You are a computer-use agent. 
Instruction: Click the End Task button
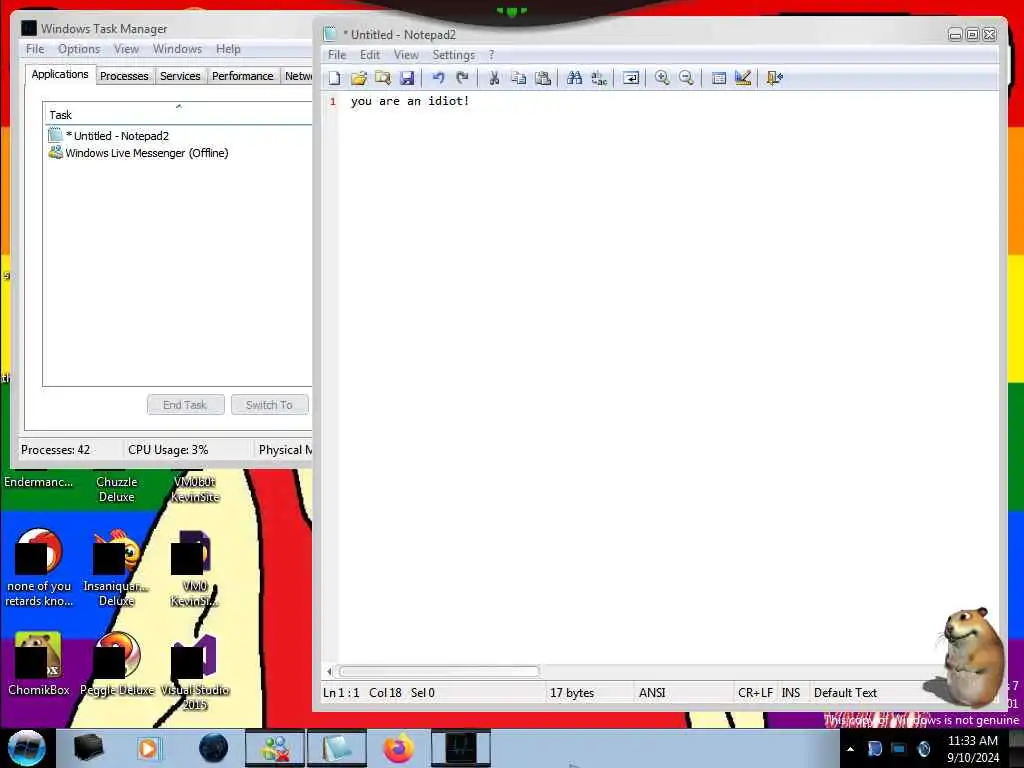185,405
